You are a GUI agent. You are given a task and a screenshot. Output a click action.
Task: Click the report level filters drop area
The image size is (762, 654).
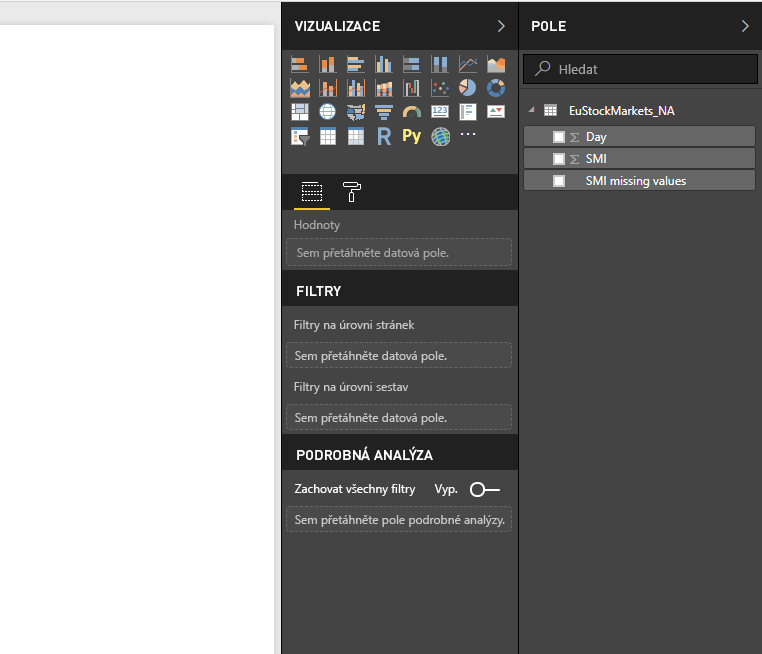[399, 417]
